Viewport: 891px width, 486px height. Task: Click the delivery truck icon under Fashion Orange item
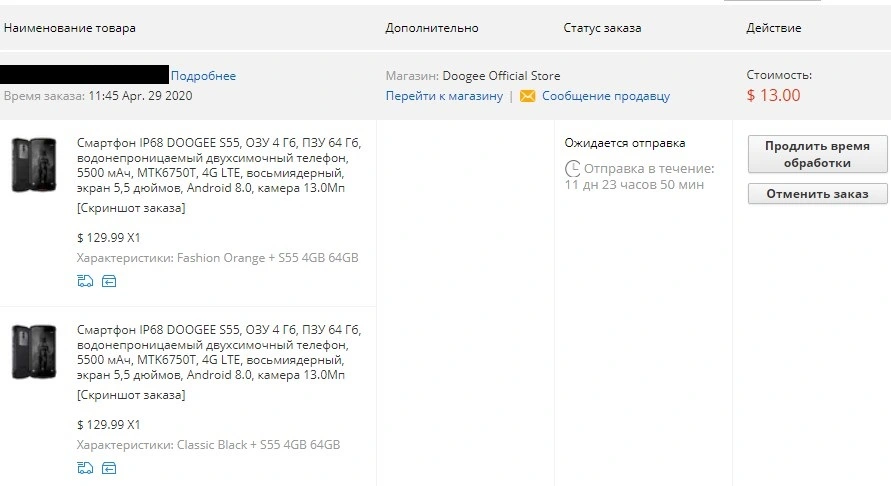(85, 281)
